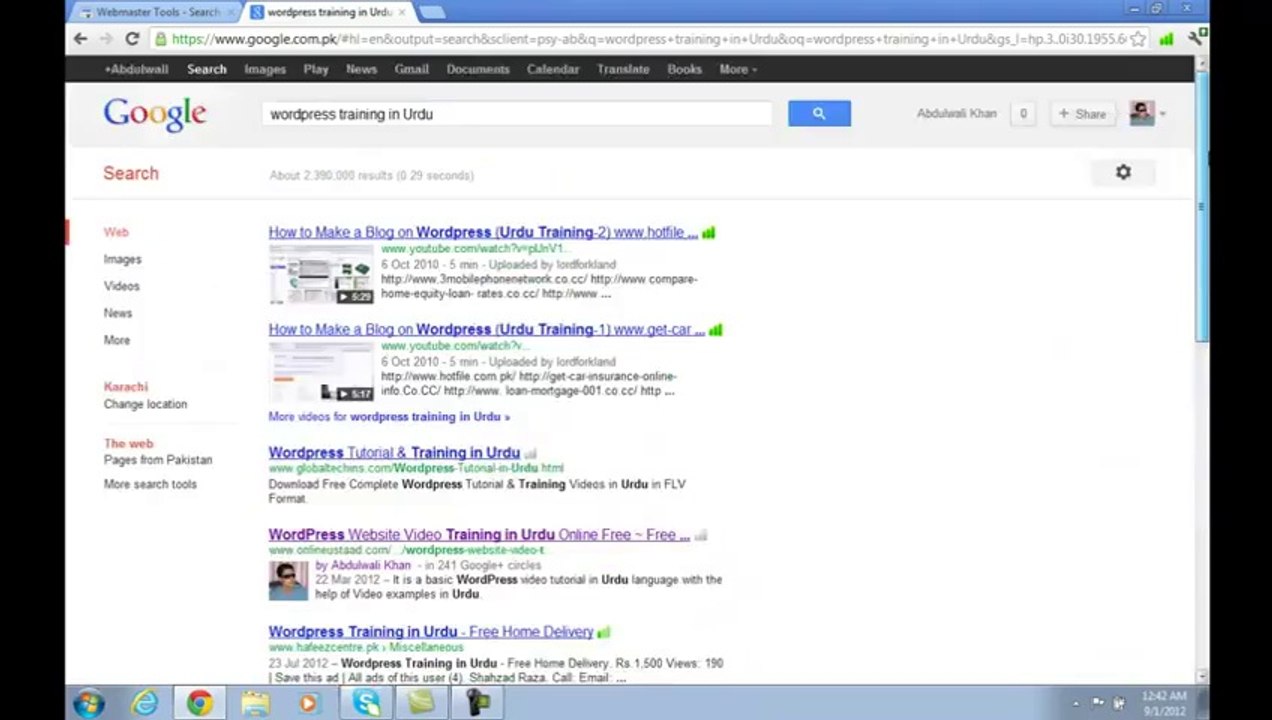Click by Abdulwali Khan author link
Image resolution: width=1272 pixels, height=720 pixels.
point(363,565)
